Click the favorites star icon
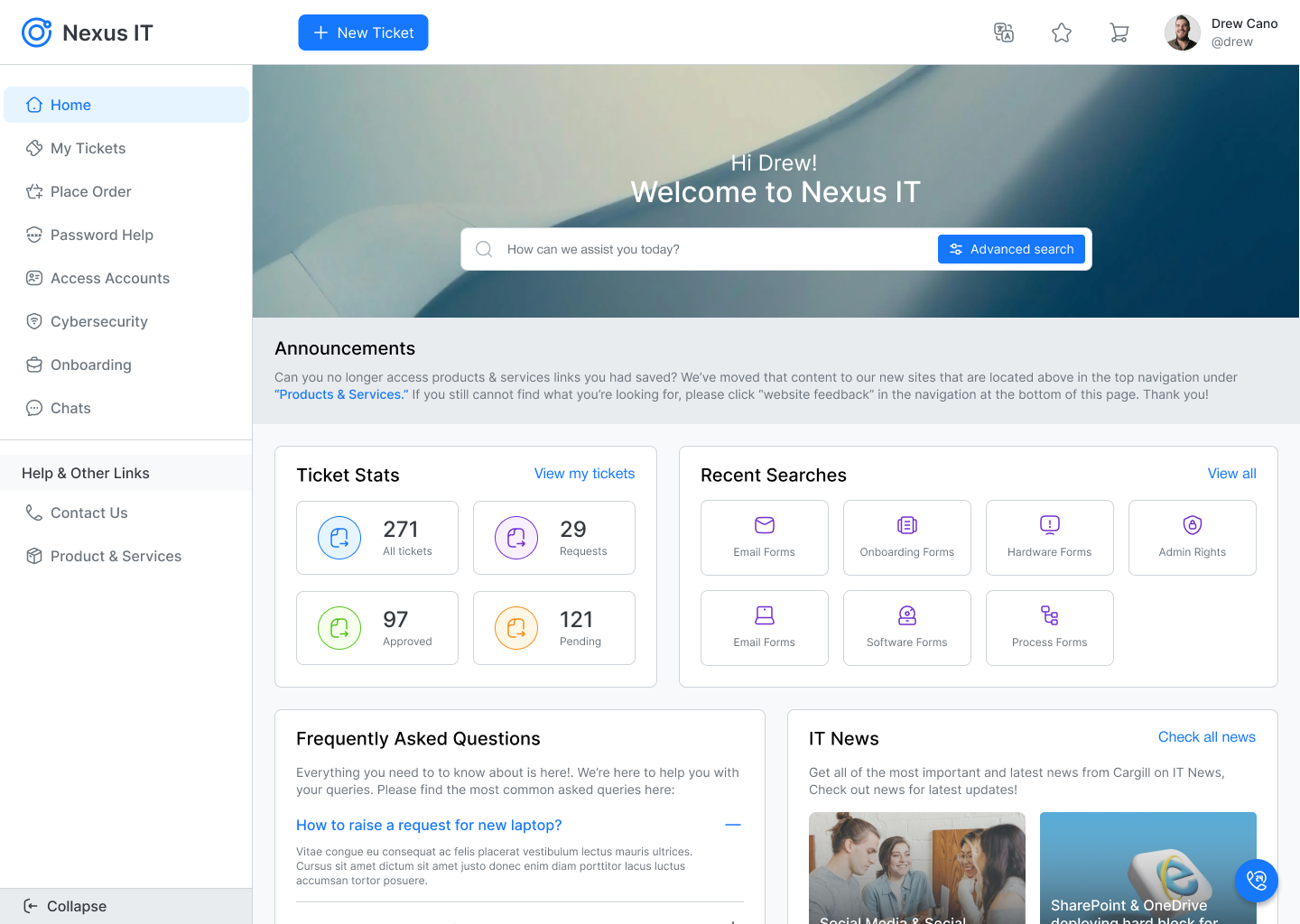Viewport: 1300px width, 924px height. 1062,32
